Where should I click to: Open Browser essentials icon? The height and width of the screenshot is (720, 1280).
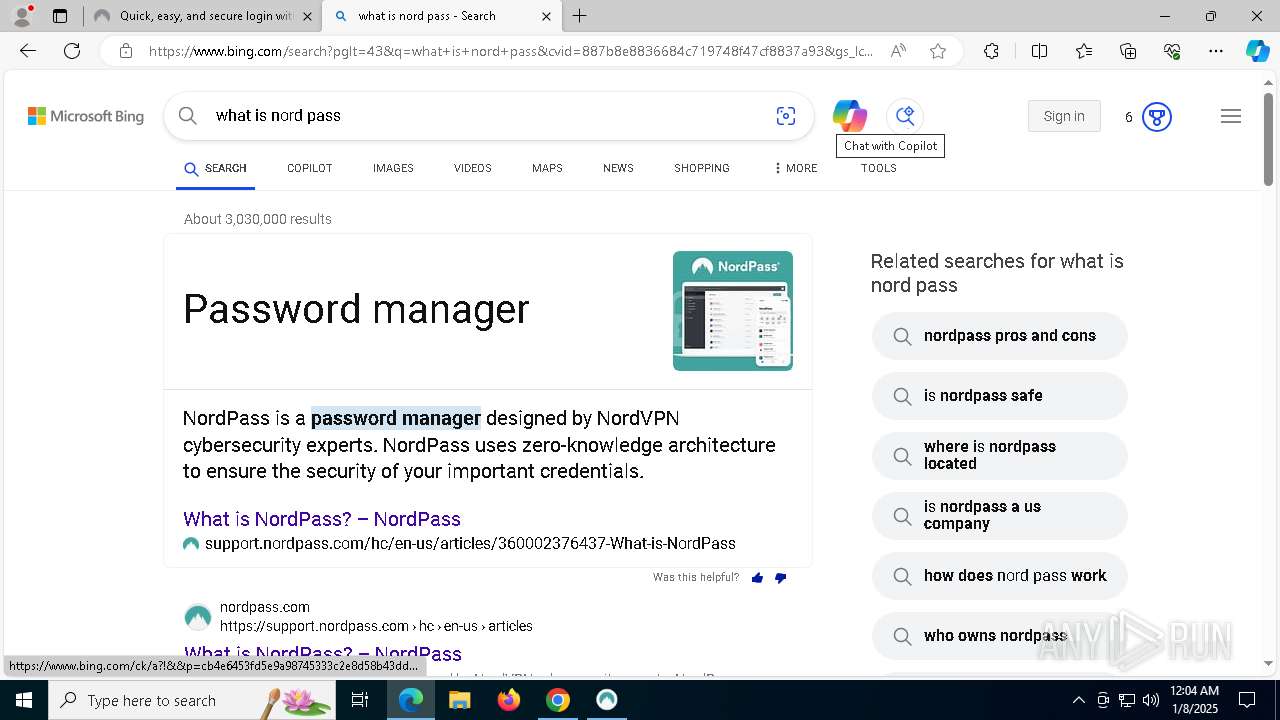tap(1172, 51)
